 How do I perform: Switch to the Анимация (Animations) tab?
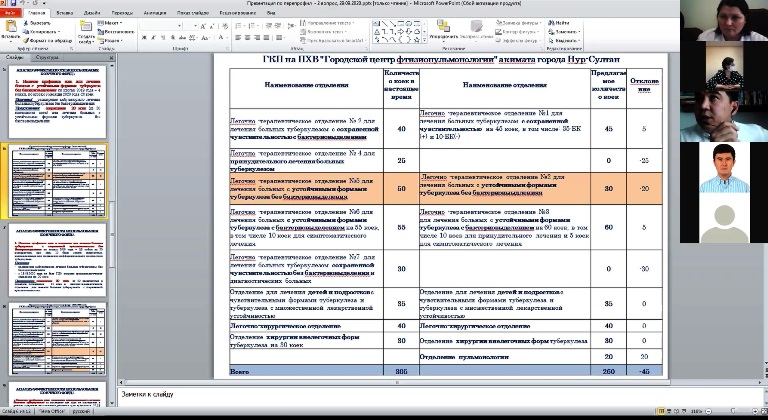click(x=154, y=13)
